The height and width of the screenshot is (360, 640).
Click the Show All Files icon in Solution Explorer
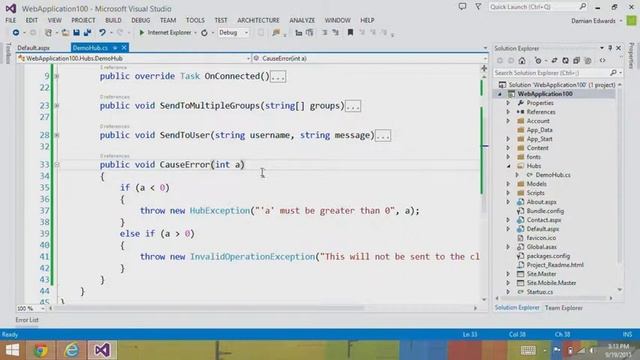[588, 61]
